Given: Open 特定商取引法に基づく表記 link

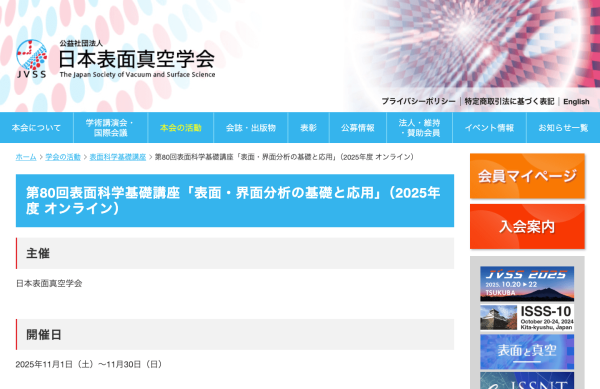Looking at the screenshot, I should coord(509,101).
